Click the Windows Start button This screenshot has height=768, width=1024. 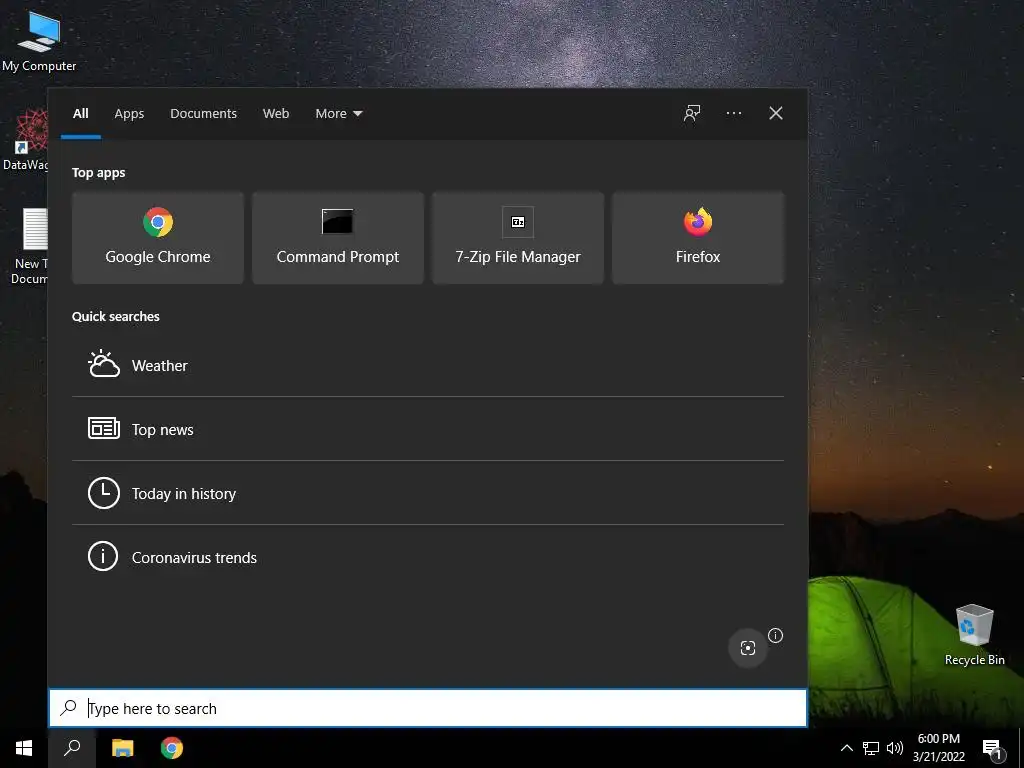point(24,748)
